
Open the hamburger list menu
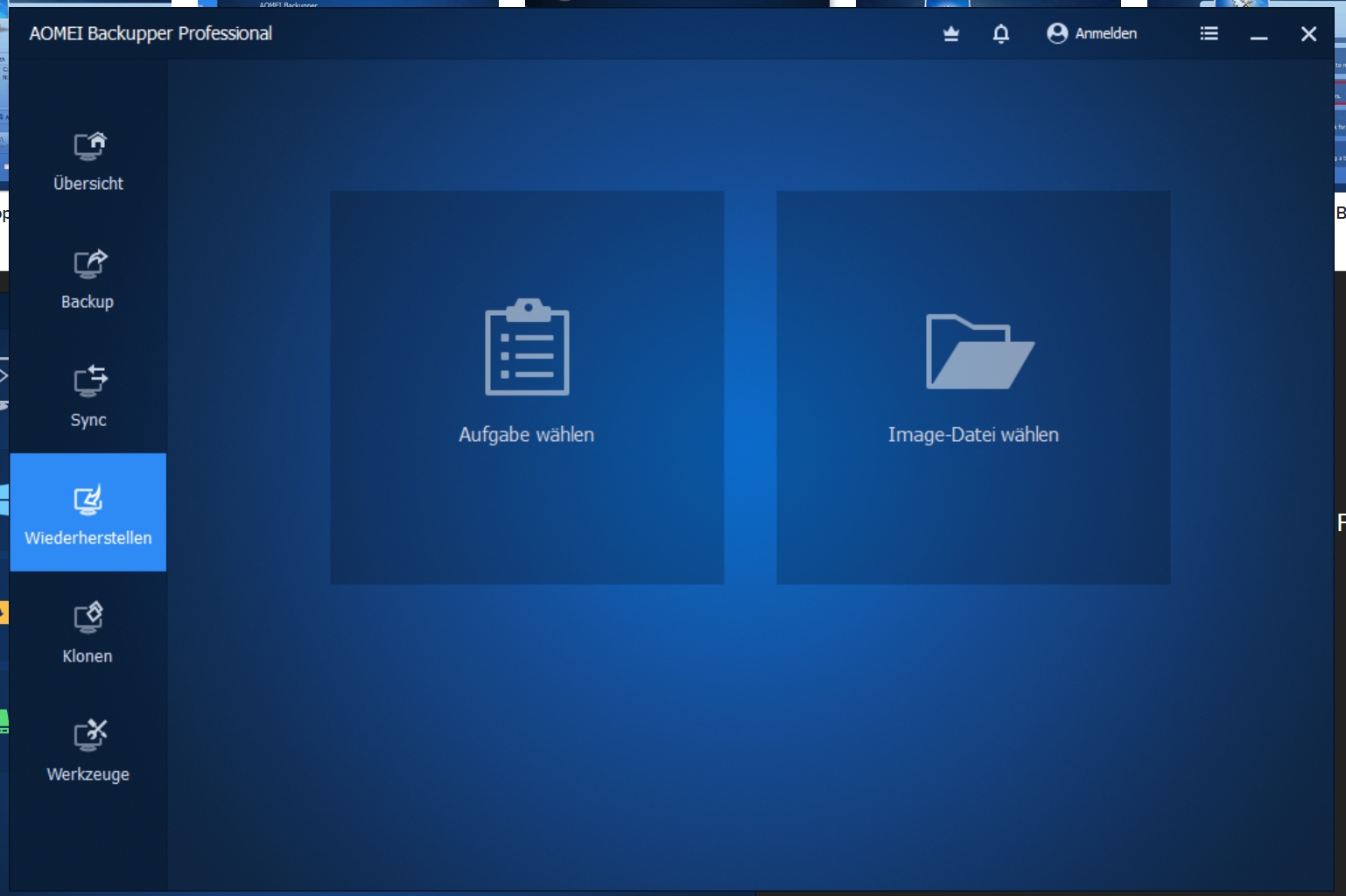[1209, 33]
